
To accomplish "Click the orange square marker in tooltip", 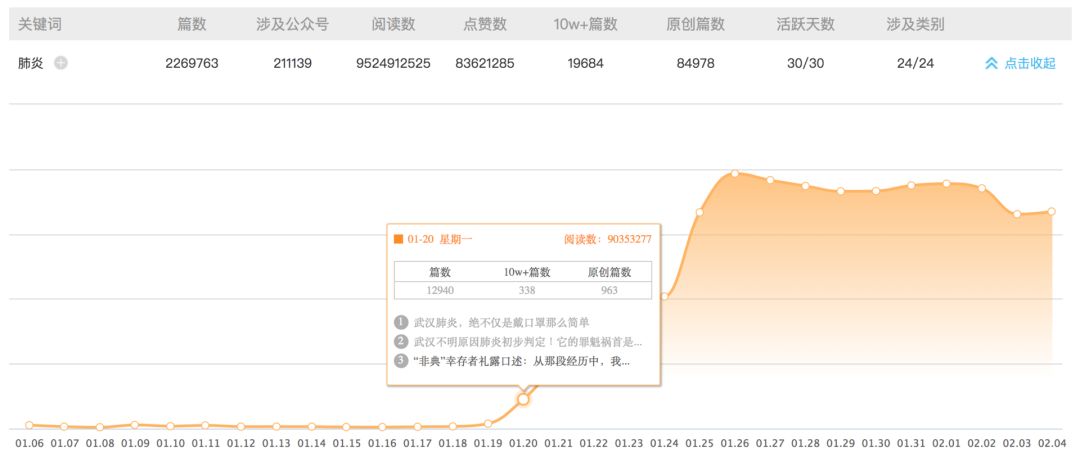I will pos(398,239).
